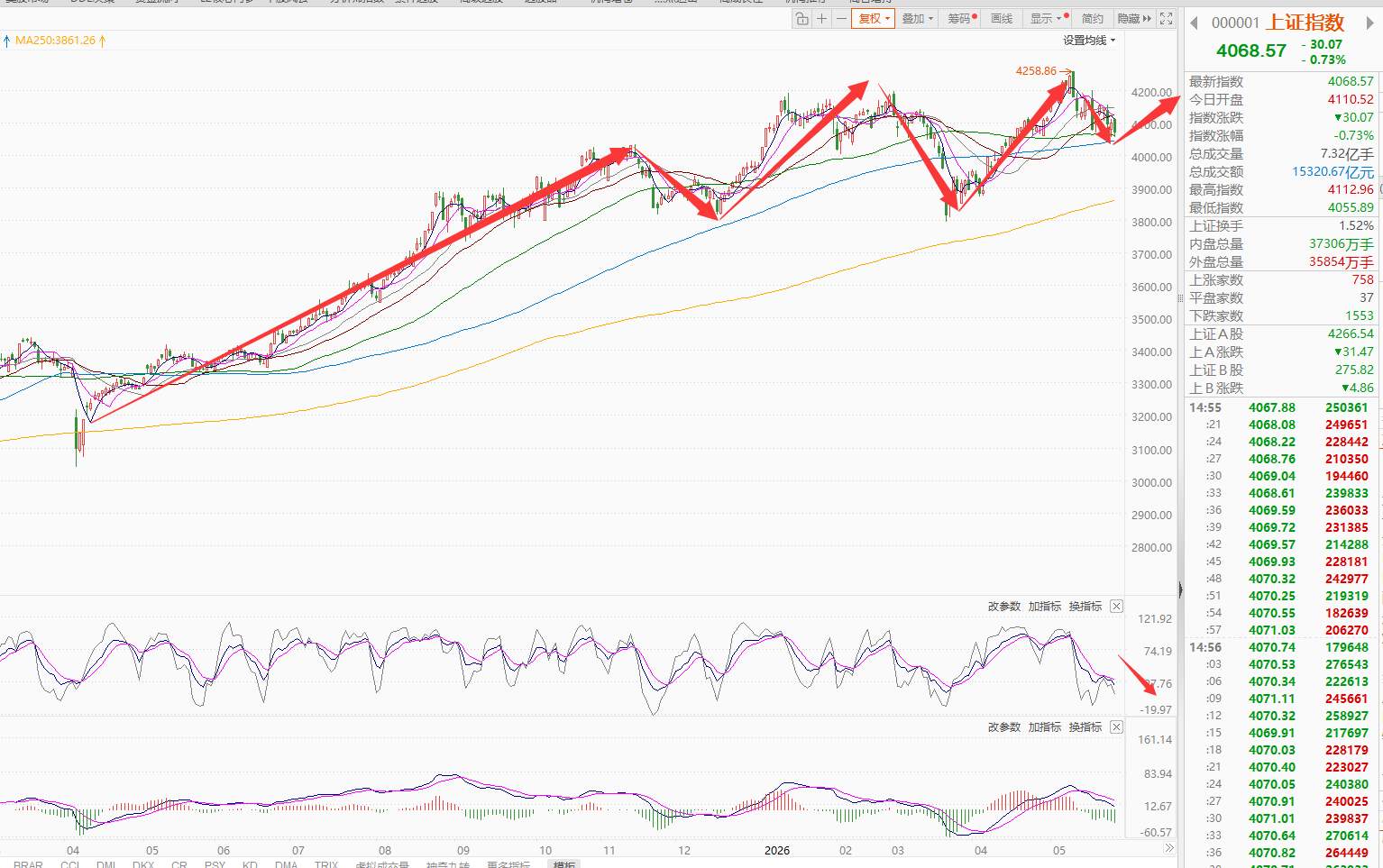Open the 显示 display dropdown
Screen dimensions: 1383x868
coord(1049,18)
